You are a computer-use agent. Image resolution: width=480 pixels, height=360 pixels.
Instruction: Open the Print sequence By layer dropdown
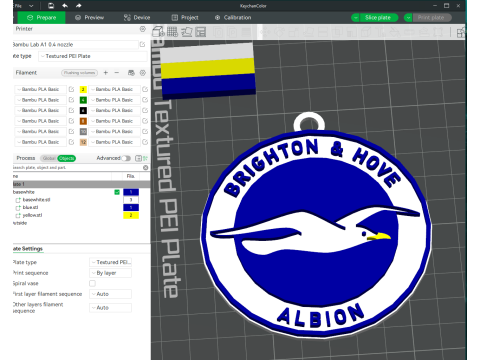click(x=110, y=273)
